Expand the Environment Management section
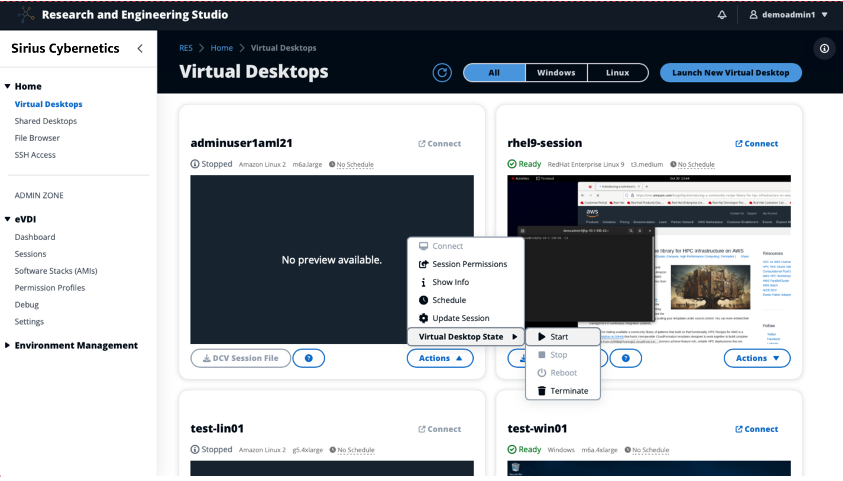The width and height of the screenshot is (843, 481). [8, 346]
